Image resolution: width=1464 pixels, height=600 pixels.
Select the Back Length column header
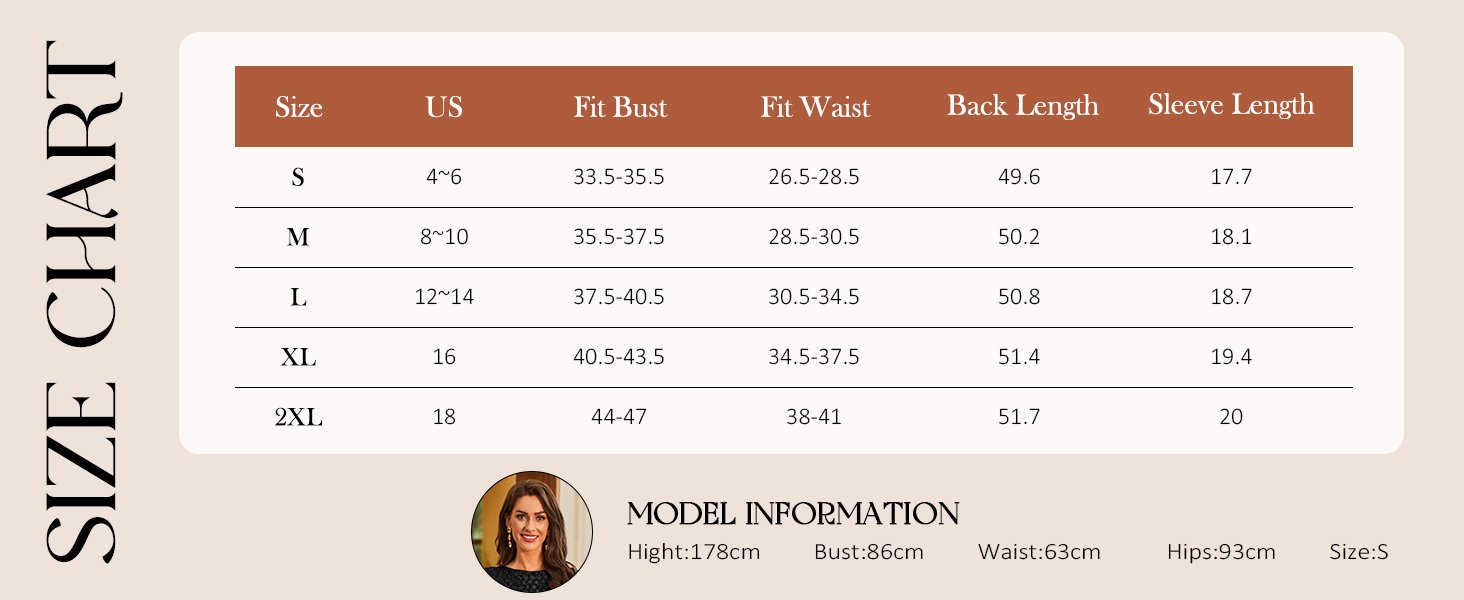1023,106
